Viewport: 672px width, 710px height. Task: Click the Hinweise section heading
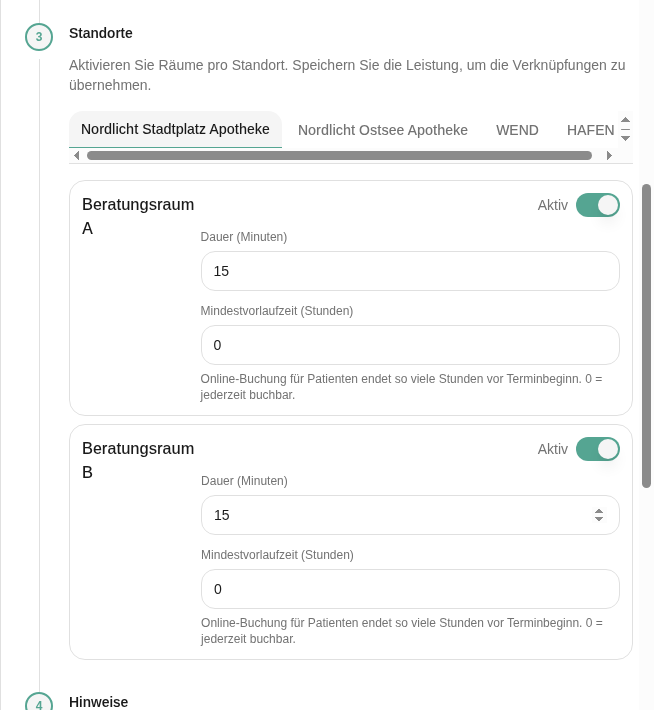98,702
